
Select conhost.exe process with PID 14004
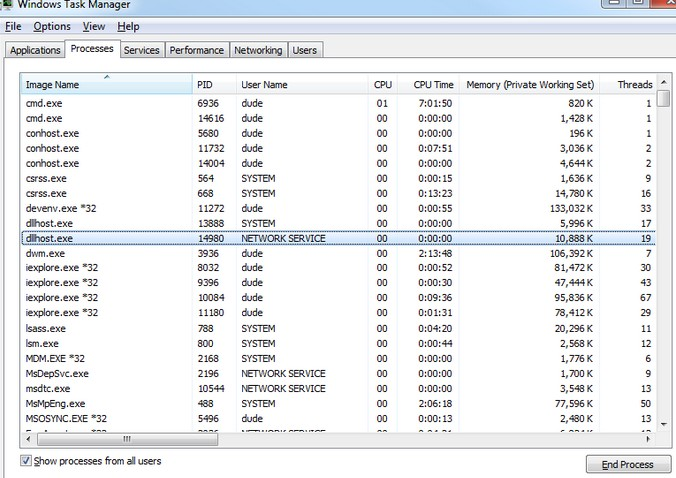[338, 164]
